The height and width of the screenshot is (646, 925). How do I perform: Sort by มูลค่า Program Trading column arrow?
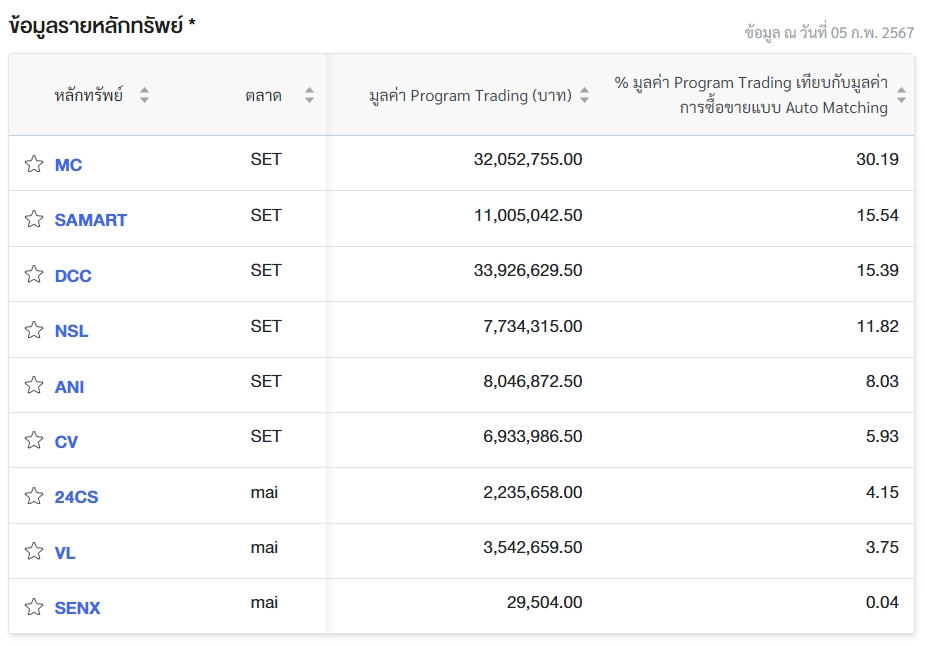[x=585, y=95]
